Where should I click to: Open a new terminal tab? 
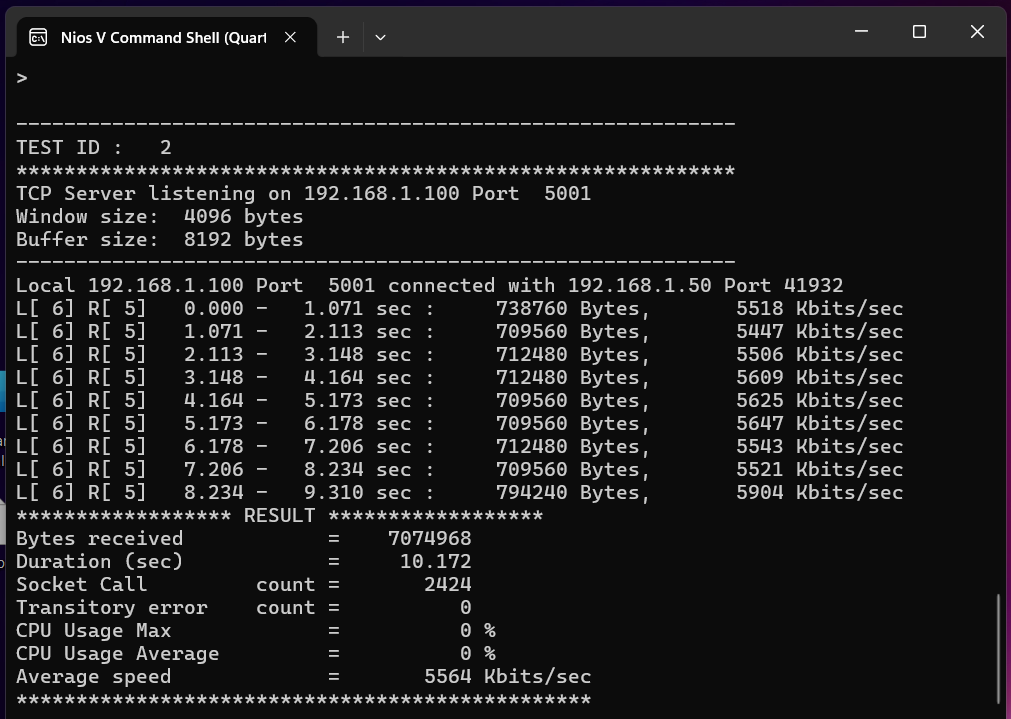point(342,37)
